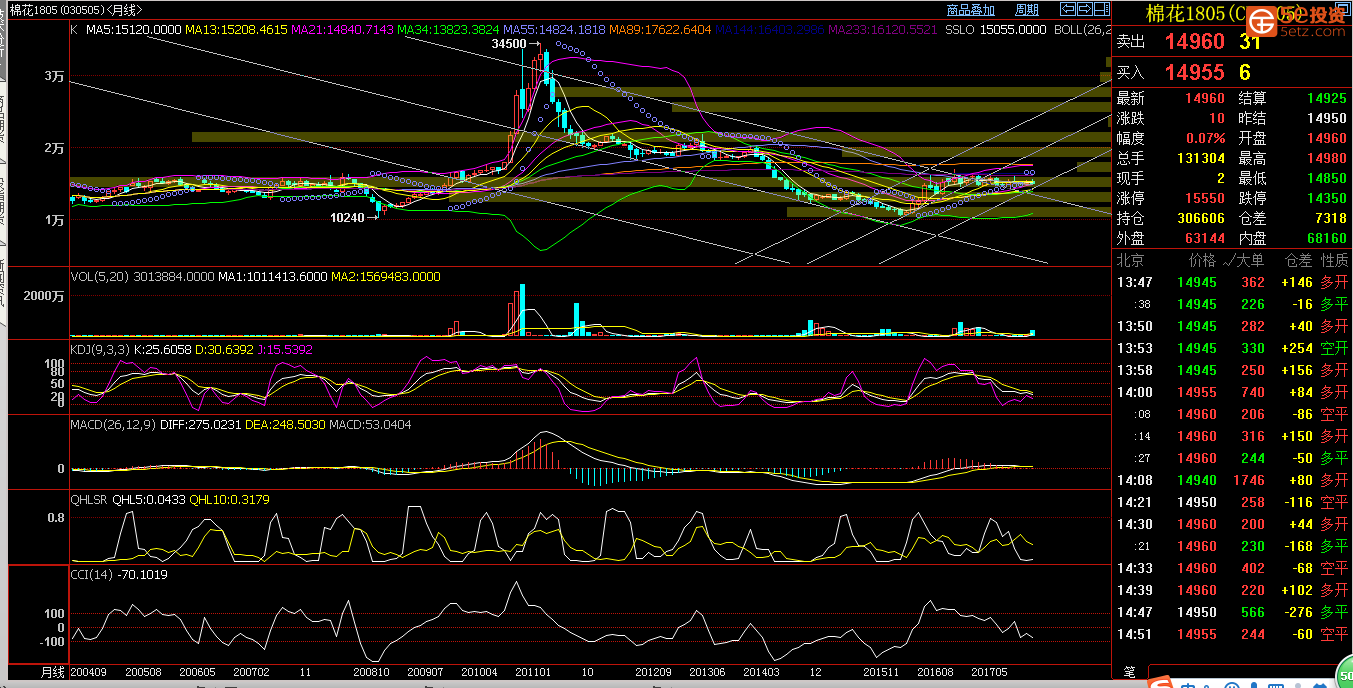Click the 34500 high price marker

[x=508, y=45]
